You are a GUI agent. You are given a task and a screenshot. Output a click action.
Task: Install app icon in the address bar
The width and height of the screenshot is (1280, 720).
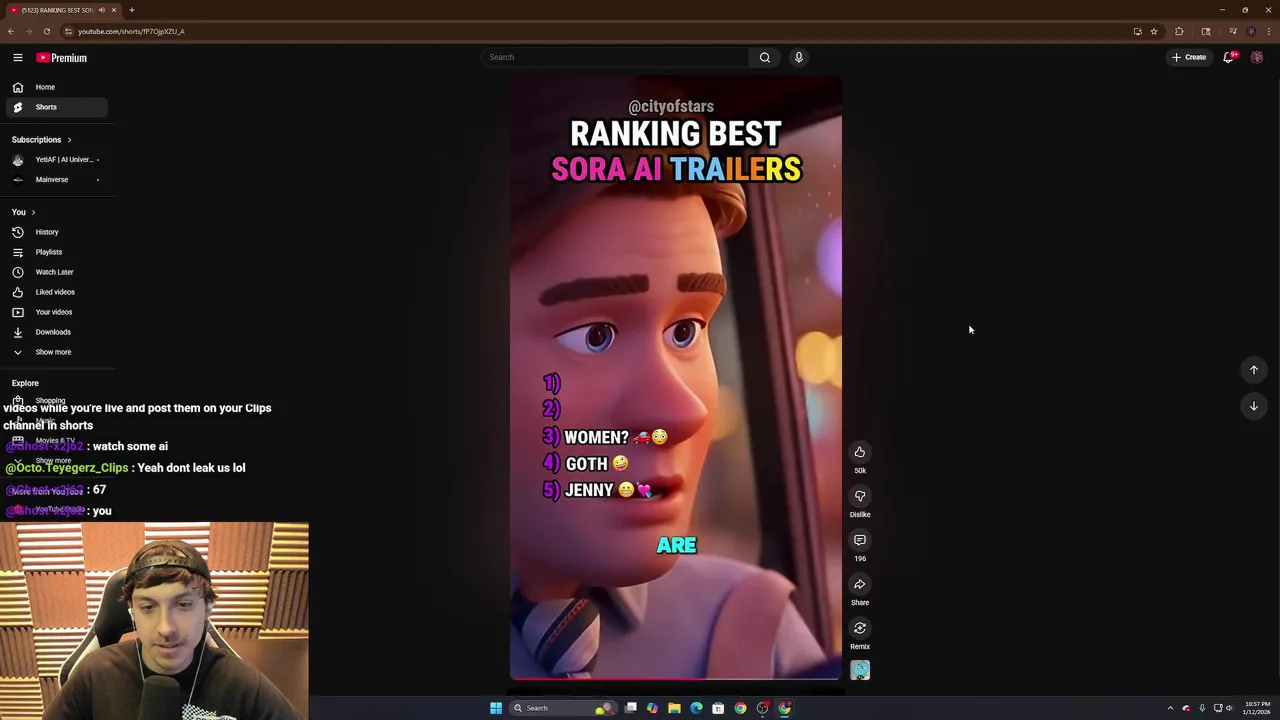click(x=1138, y=31)
